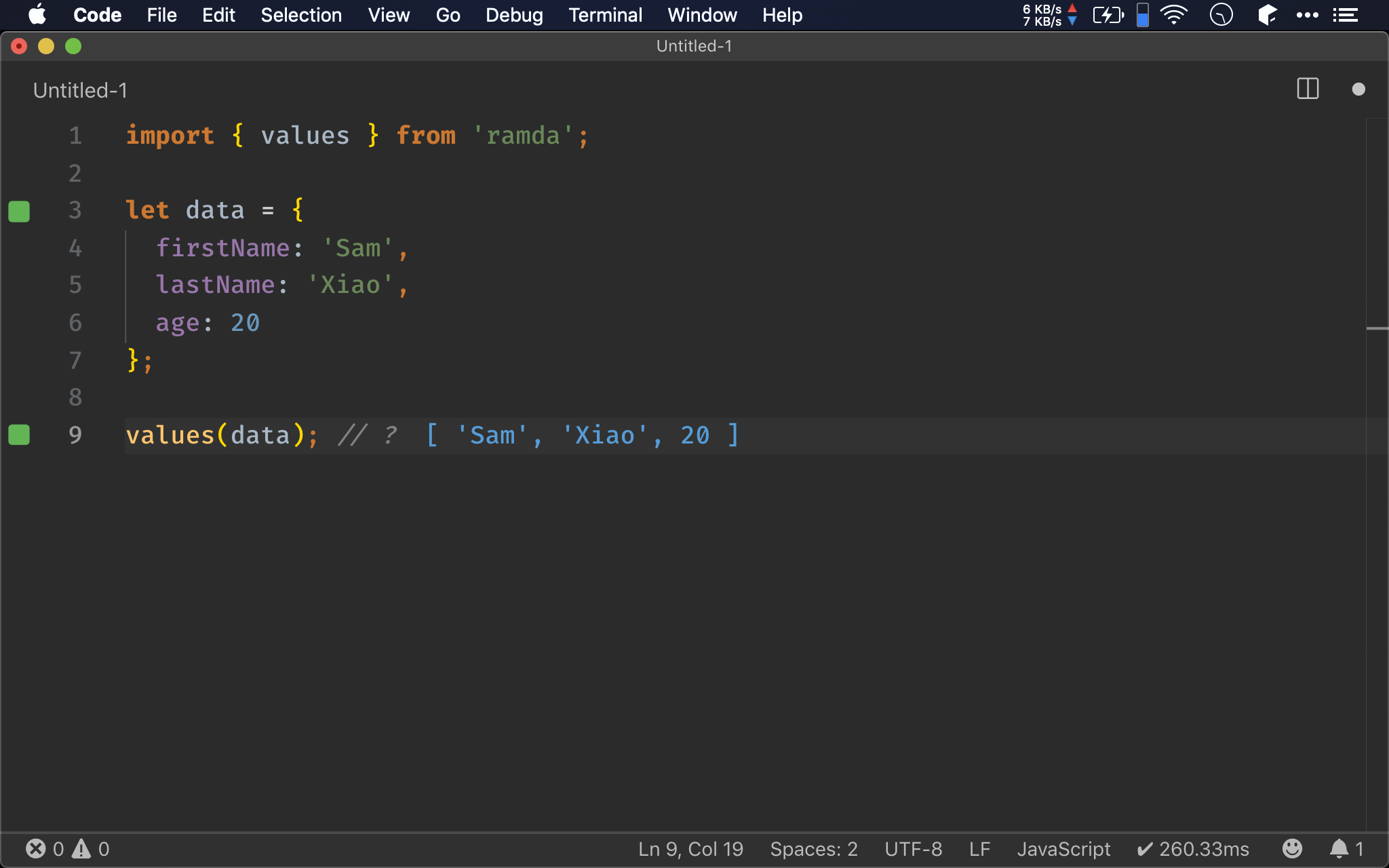The width and height of the screenshot is (1389, 868).
Task: Click the values(data) call on line 9
Action: tap(216, 435)
